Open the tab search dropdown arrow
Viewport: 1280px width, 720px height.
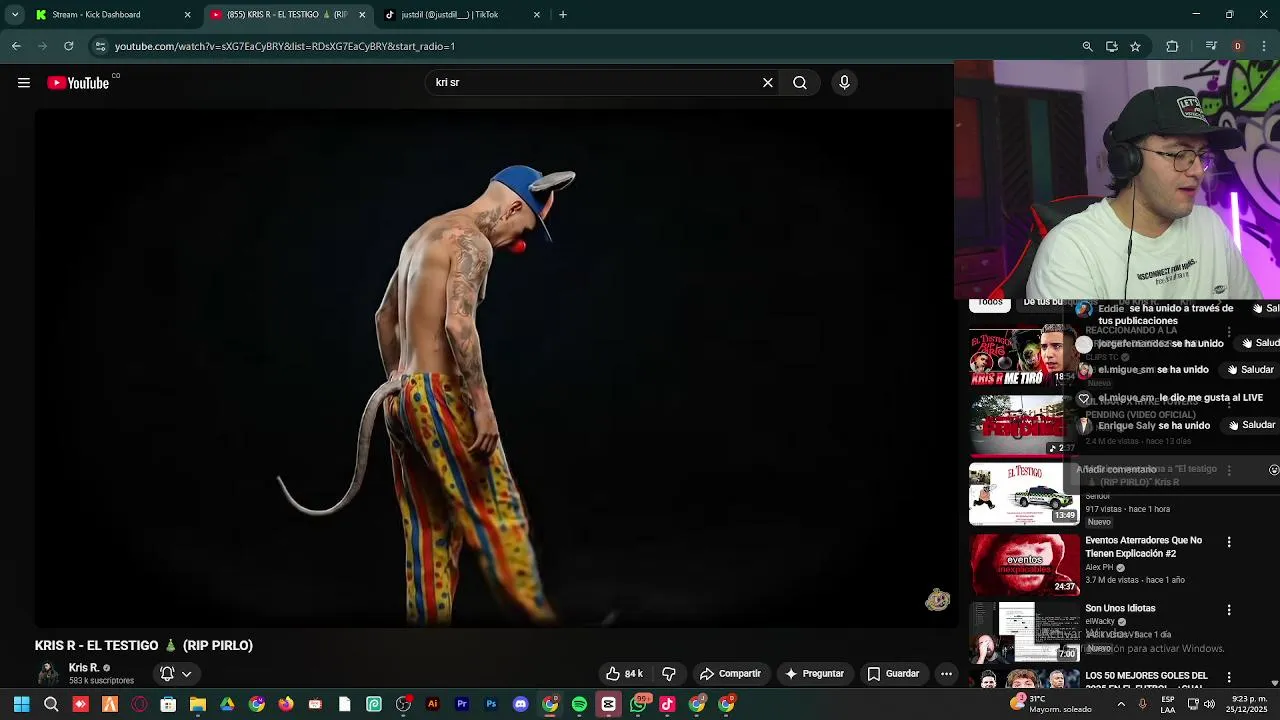click(x=15, y=15)
